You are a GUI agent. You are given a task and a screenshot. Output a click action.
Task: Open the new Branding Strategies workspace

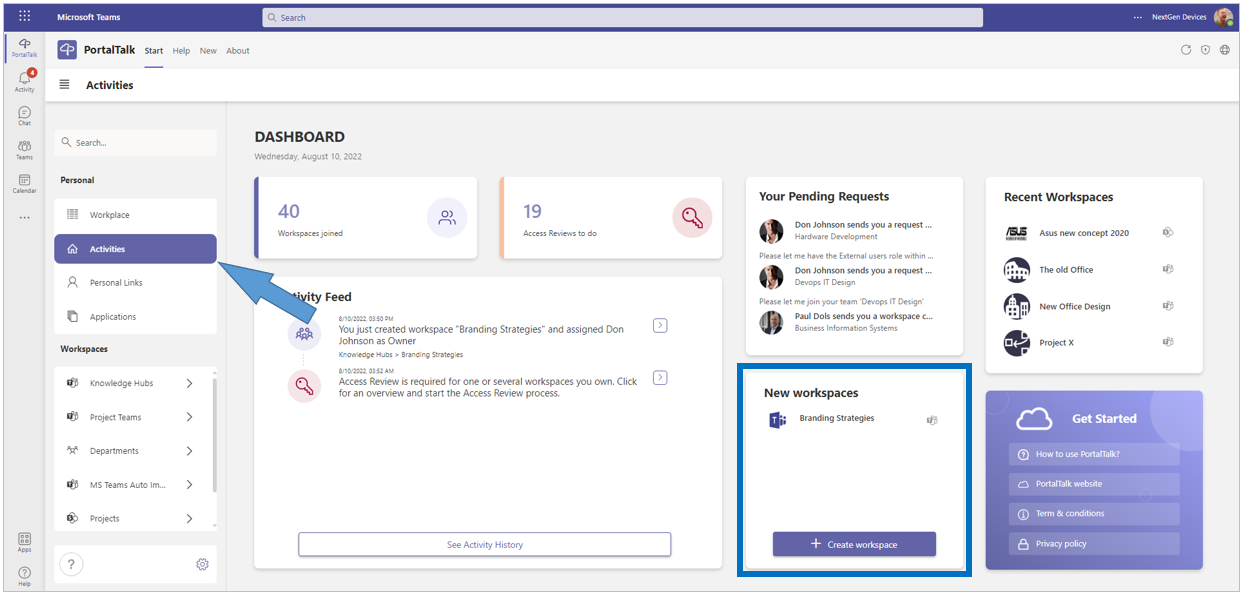(837, 418)
